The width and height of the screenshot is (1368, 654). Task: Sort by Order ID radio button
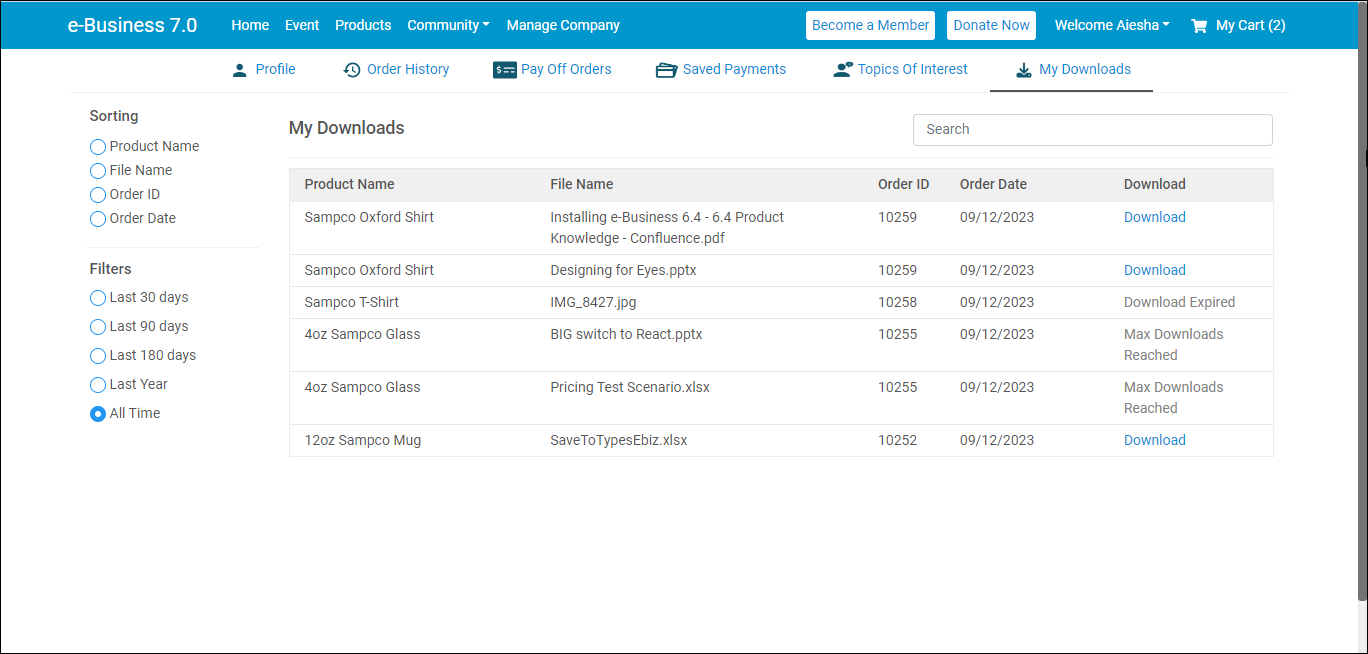pyautogui.click(x=98, y=195)
